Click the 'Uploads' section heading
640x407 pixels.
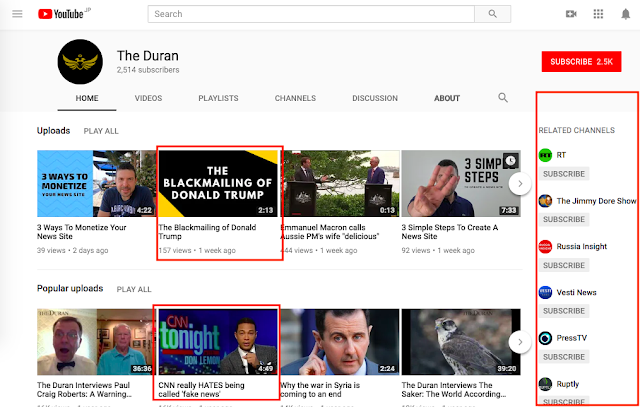tap(53, 131)
